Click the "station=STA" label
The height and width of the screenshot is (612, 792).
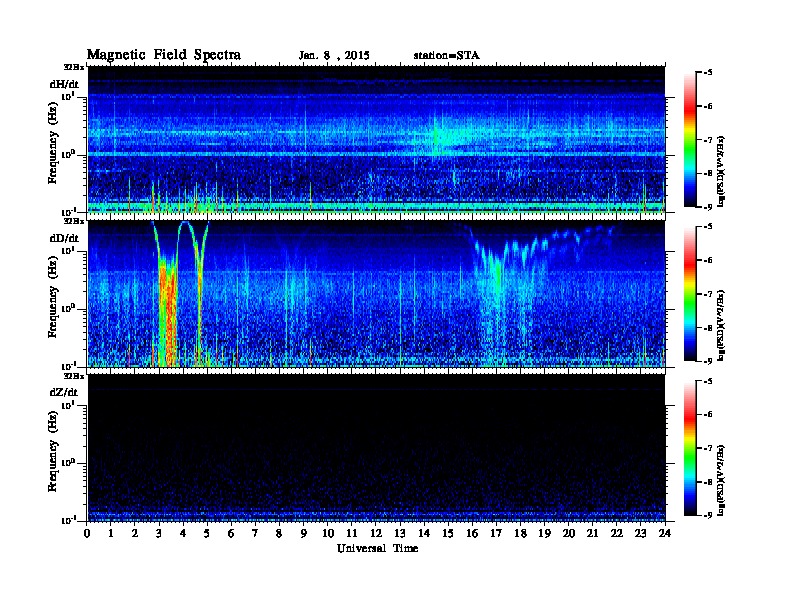click(446, 55)
